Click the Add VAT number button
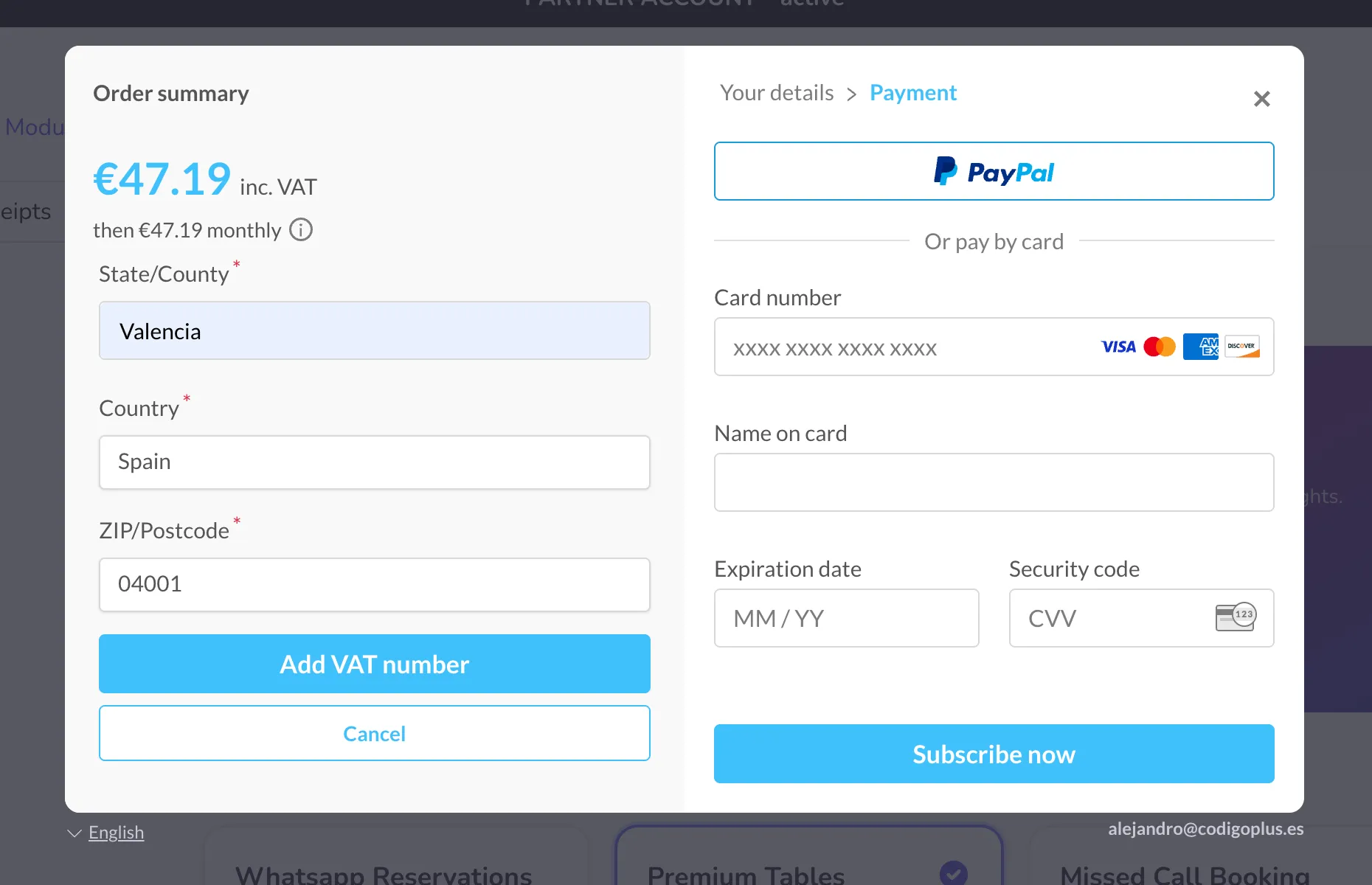 click(x=374, y=664)
